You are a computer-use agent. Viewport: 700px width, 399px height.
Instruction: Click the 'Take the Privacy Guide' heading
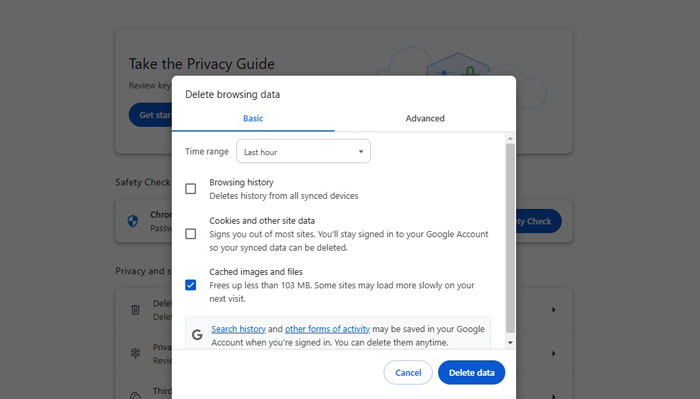click(x=202, y=64)
